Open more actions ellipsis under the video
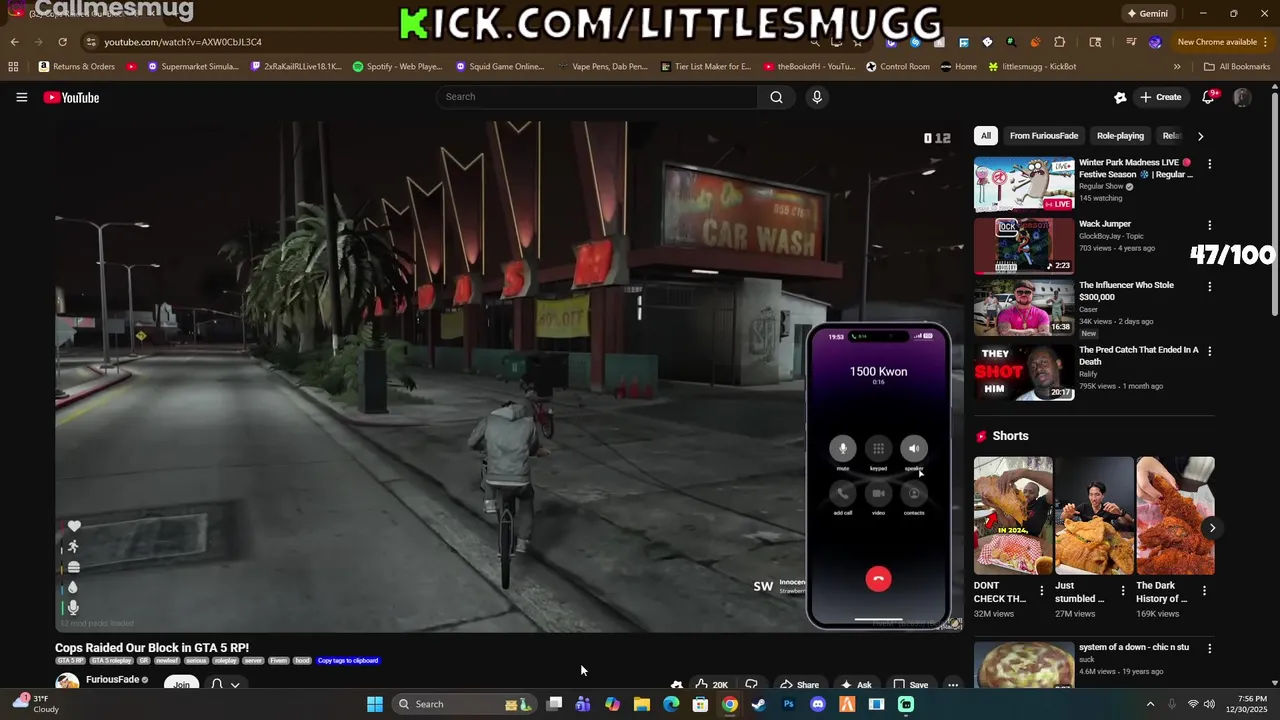1280x720 pixels. click(953, 685)
